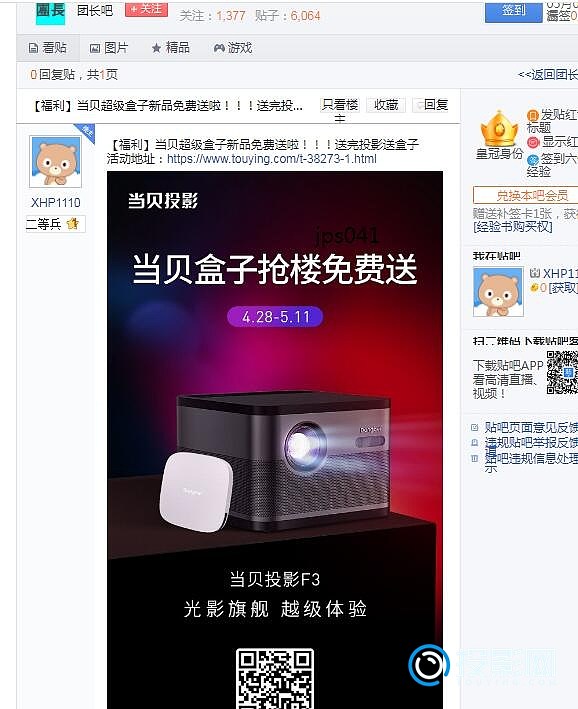
Task: Click the 回复 button above the post
Action: tap(431, 104)
